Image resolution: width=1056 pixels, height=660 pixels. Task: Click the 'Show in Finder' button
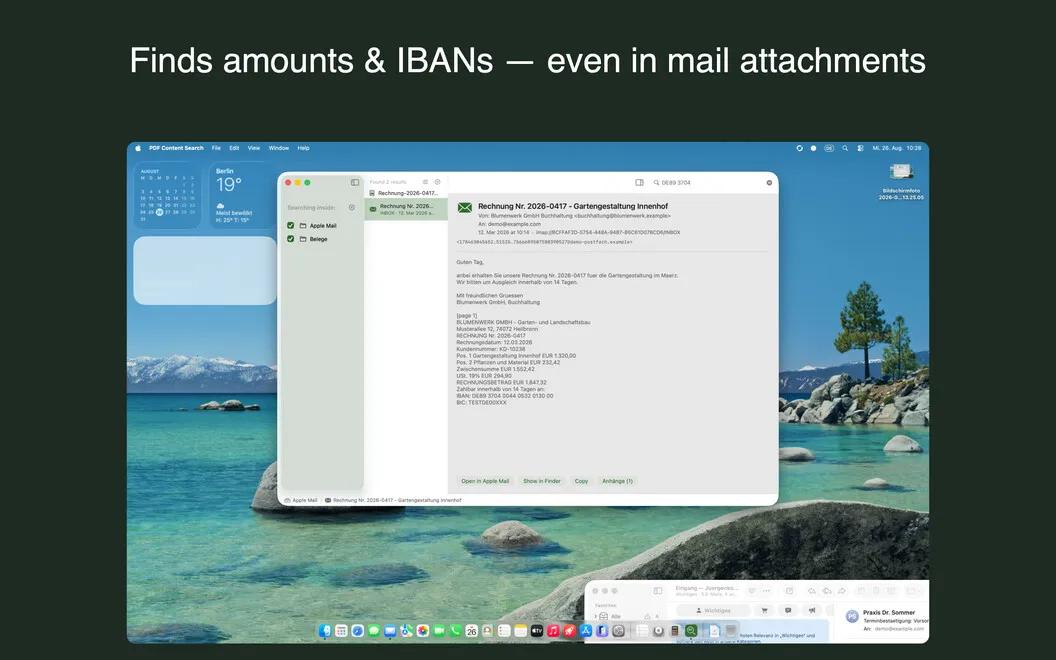(541, 481)
